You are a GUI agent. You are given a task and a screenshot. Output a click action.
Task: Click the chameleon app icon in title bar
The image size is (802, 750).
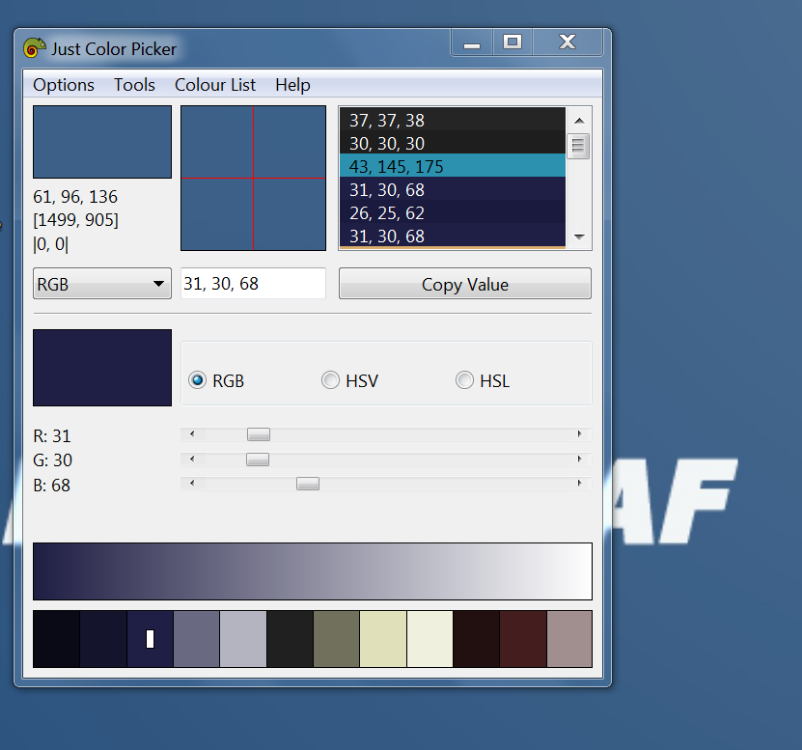pyautogui.click(x=35, y=48)
